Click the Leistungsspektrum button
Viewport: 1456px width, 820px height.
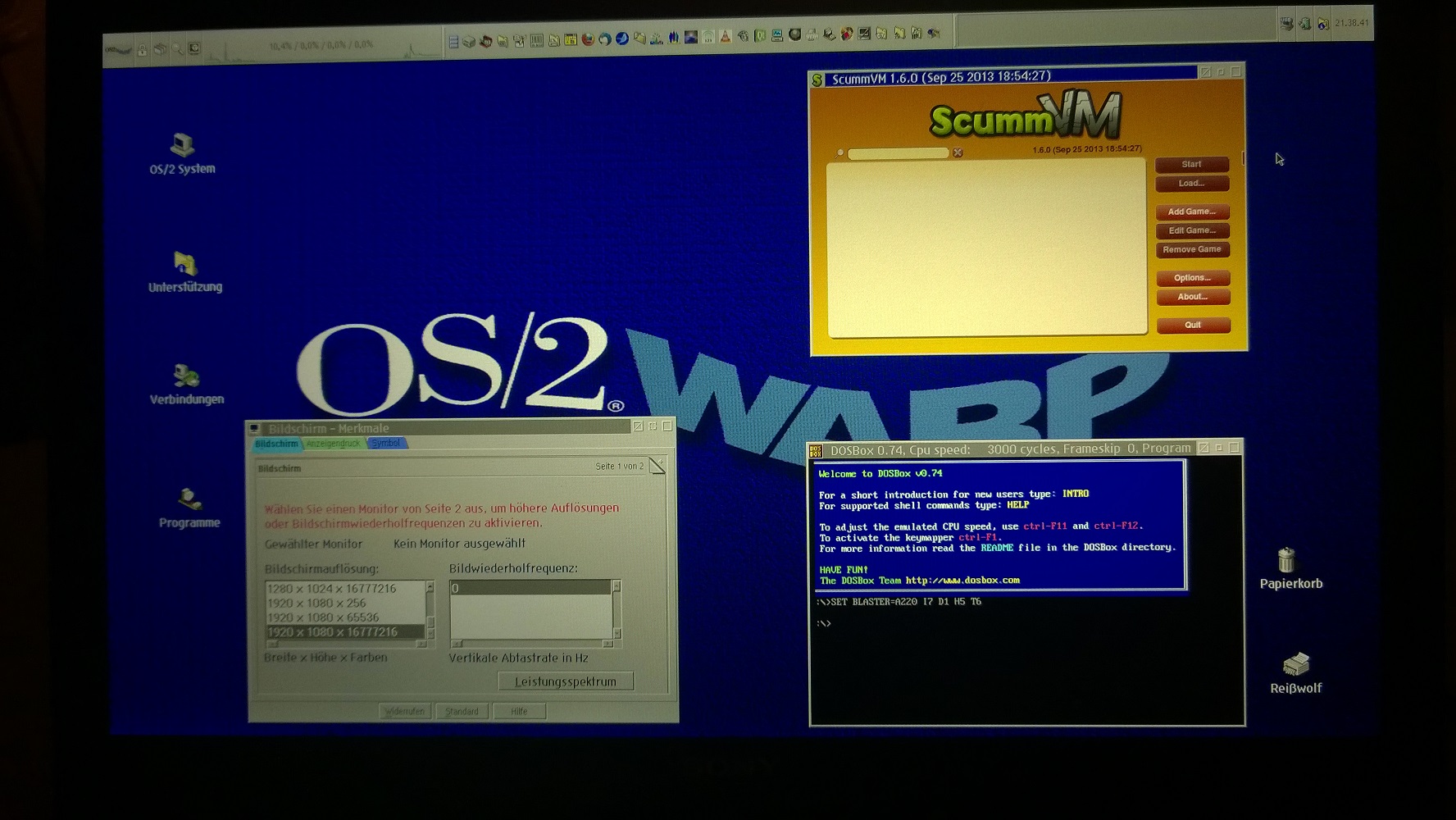566,681
